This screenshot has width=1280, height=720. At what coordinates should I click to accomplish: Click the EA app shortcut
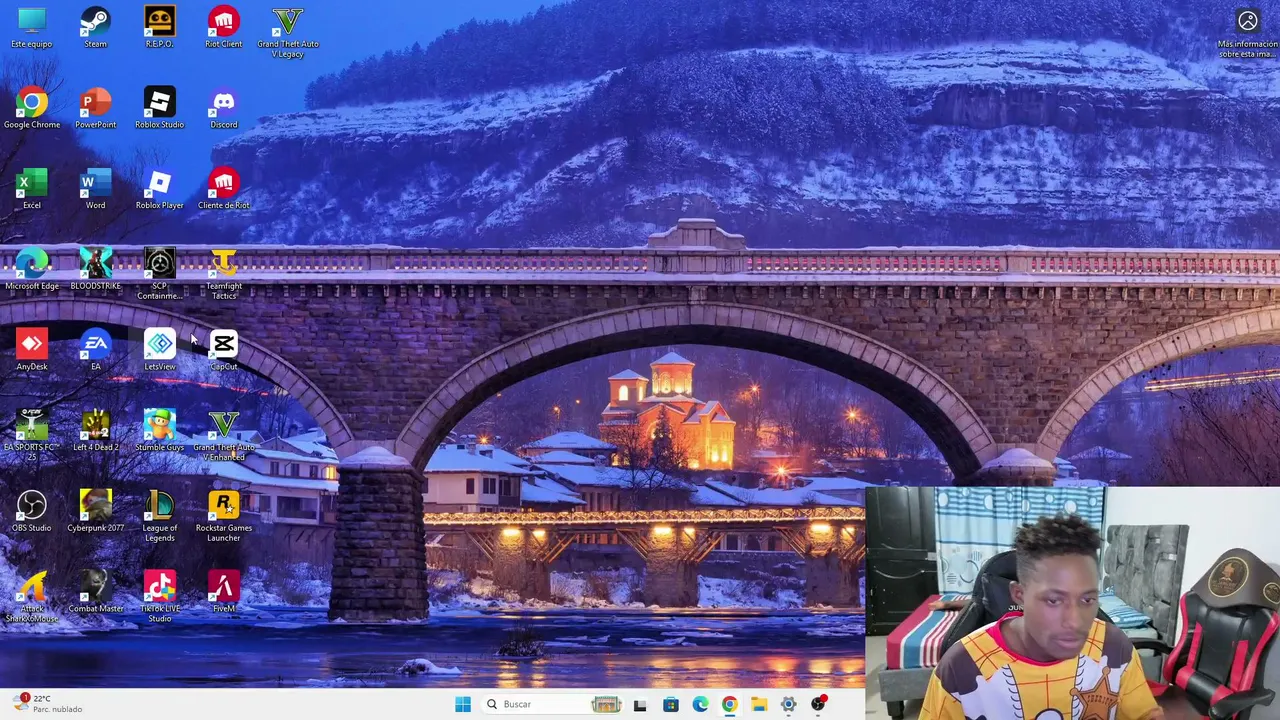coord(95,350)
